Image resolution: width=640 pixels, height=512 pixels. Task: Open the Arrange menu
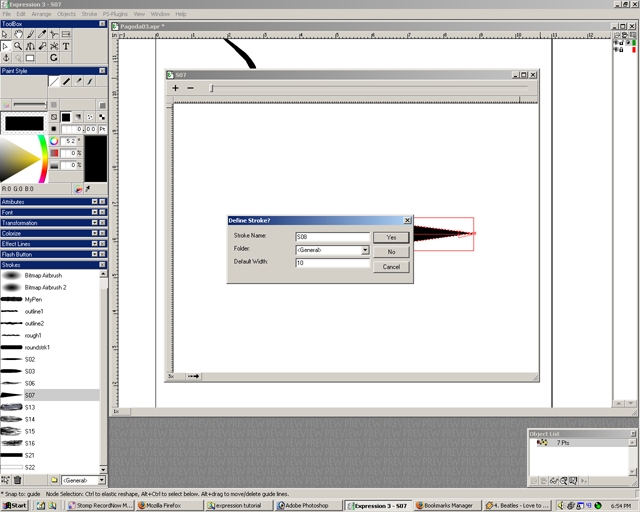pyautogui.click(x=41, y=14)
